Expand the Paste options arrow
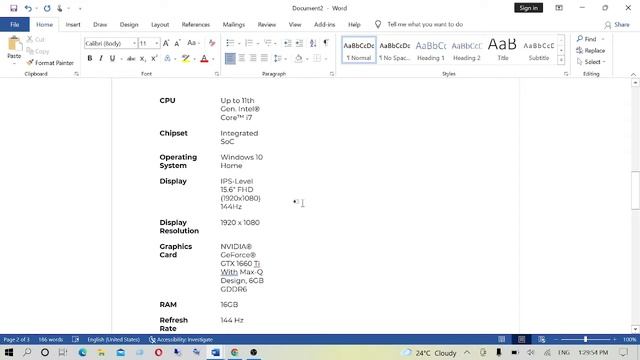Screen dimensions: 640x360 pos(14,63)
